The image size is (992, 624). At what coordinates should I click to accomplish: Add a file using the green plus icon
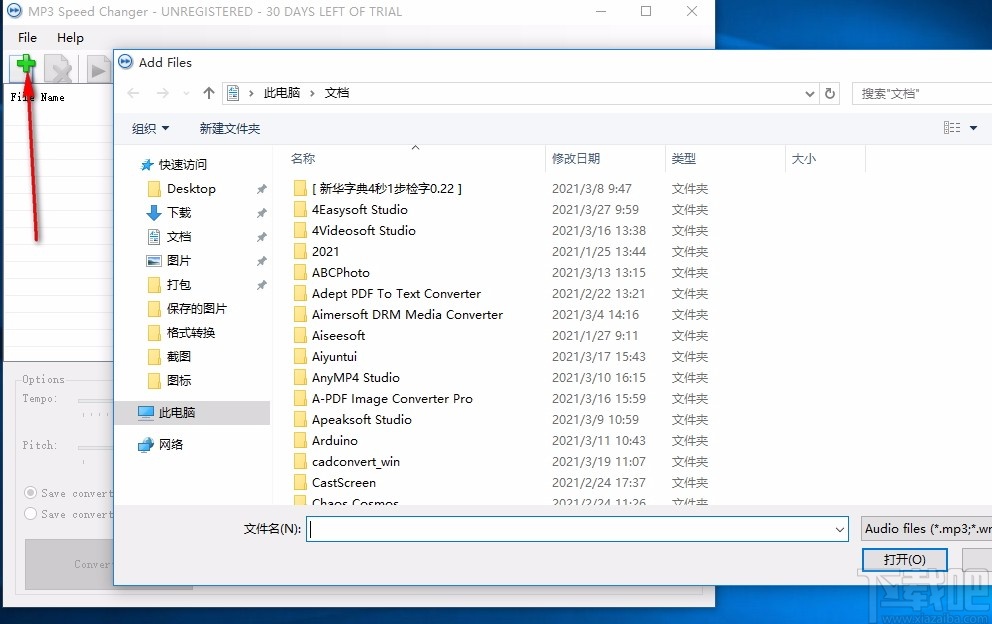[x=24, y=67]
